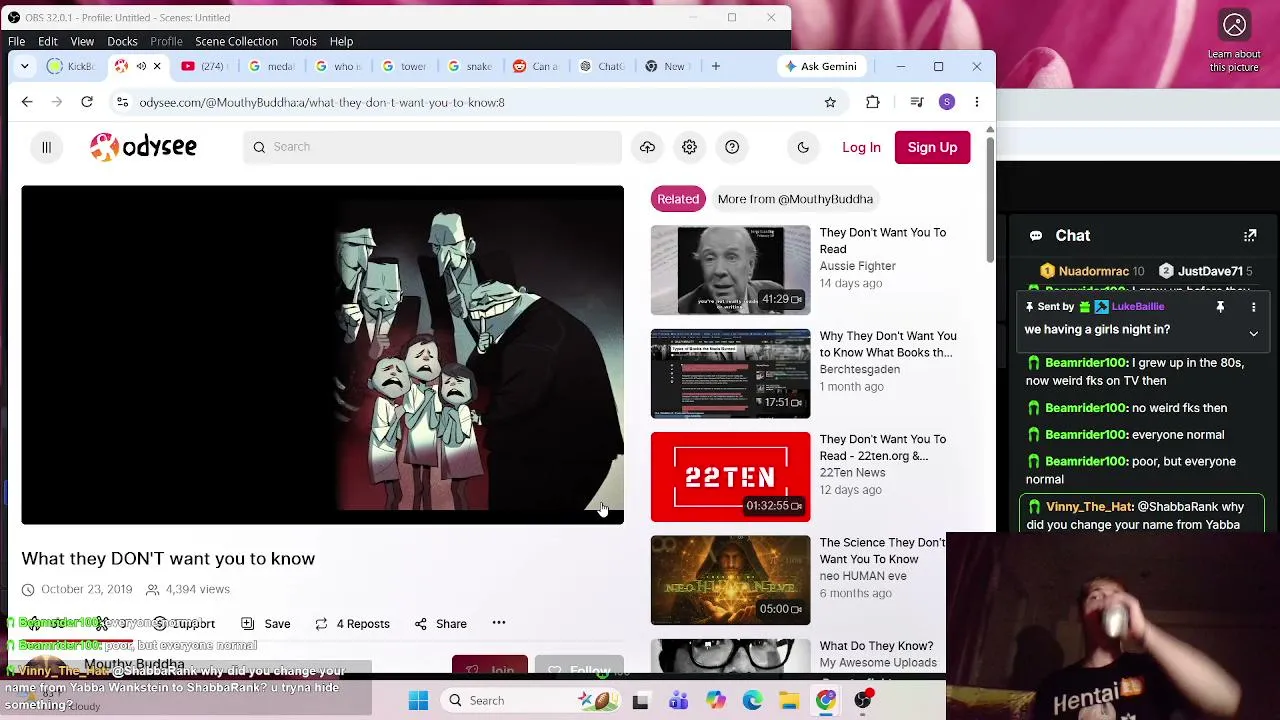1280x720 pixels.
Task: Focus the Odysee search field
Action: (433, 147)
